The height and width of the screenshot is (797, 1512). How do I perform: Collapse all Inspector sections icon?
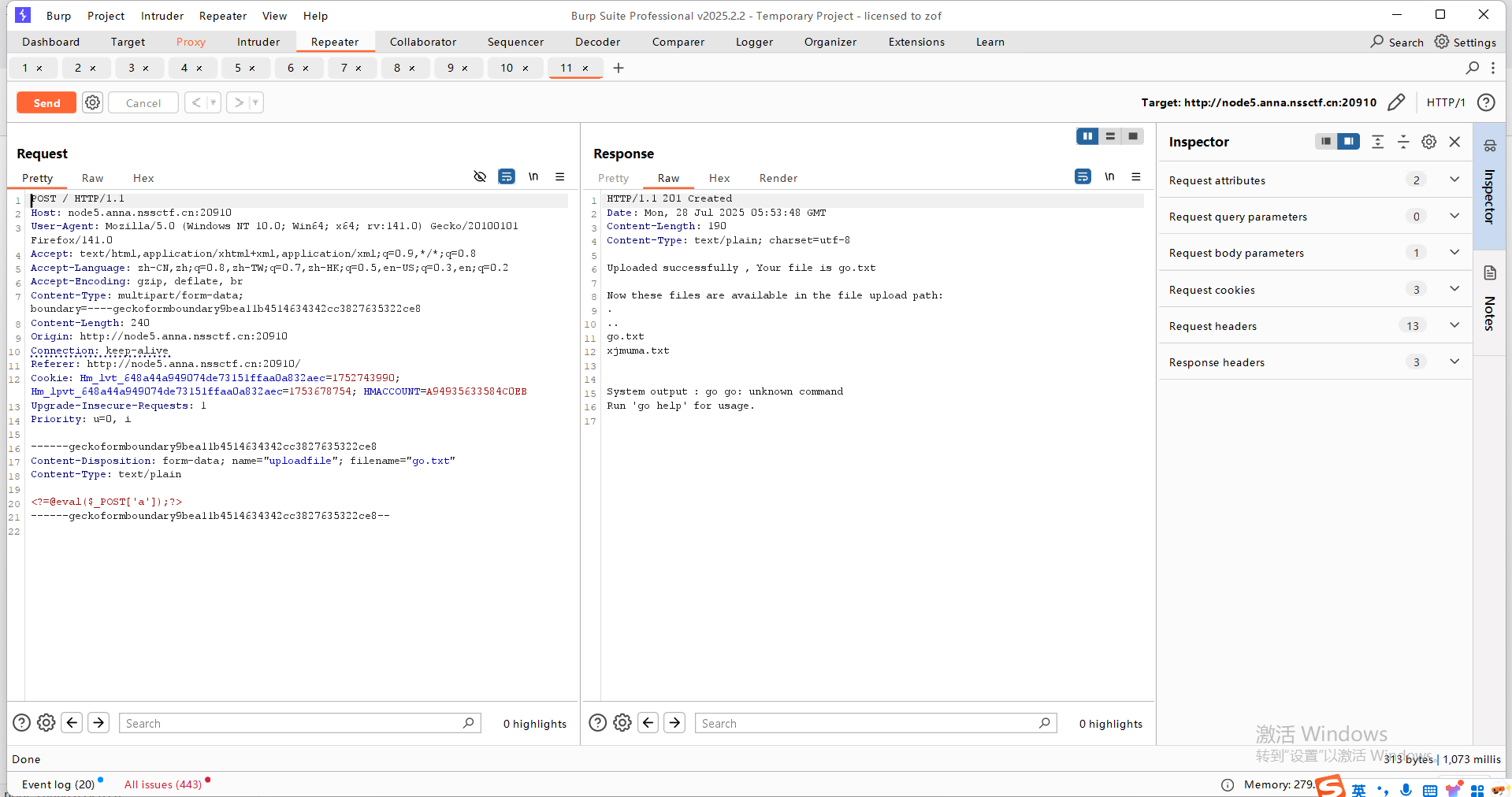tap(1403, 142)
